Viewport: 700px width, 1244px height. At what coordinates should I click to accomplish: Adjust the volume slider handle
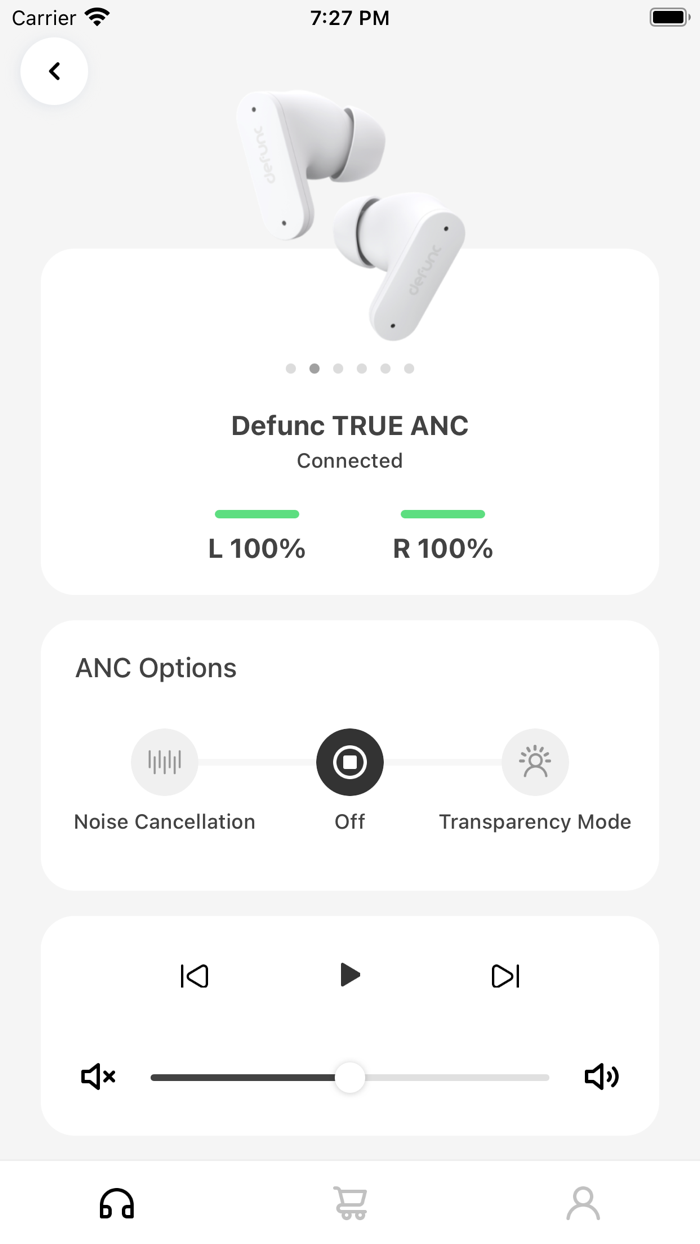coord(349,1077)
